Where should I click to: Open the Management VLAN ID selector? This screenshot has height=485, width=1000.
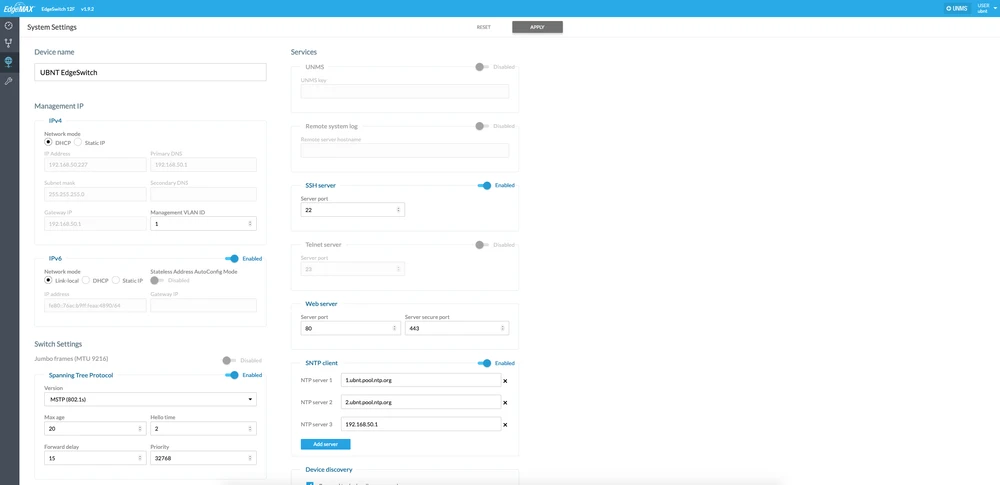click(203, 224)
